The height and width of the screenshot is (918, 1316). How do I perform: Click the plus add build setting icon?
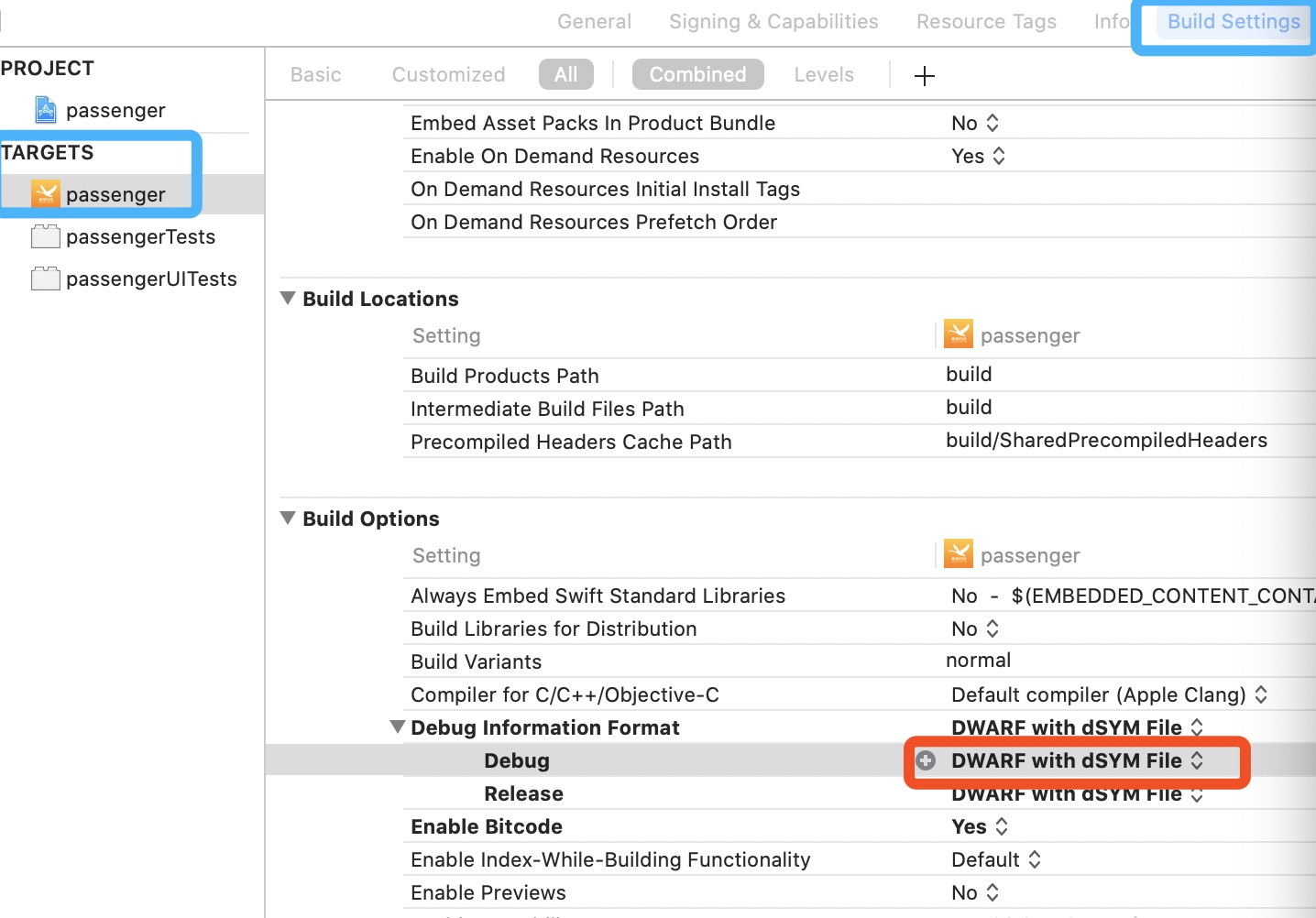(925, 76)
